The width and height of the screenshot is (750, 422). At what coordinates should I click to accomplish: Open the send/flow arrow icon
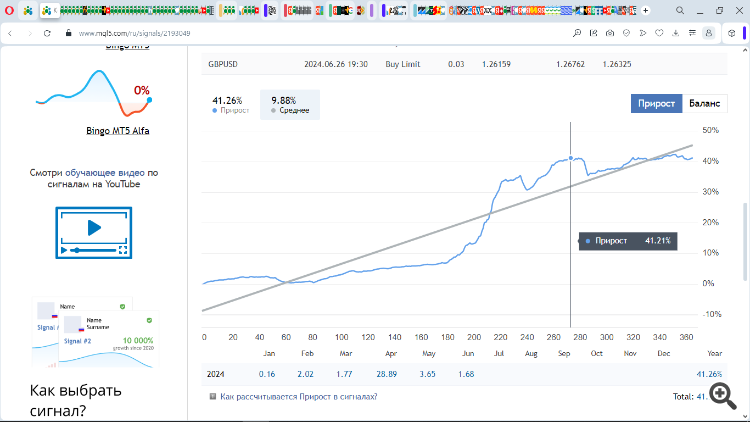coord(643,33)
